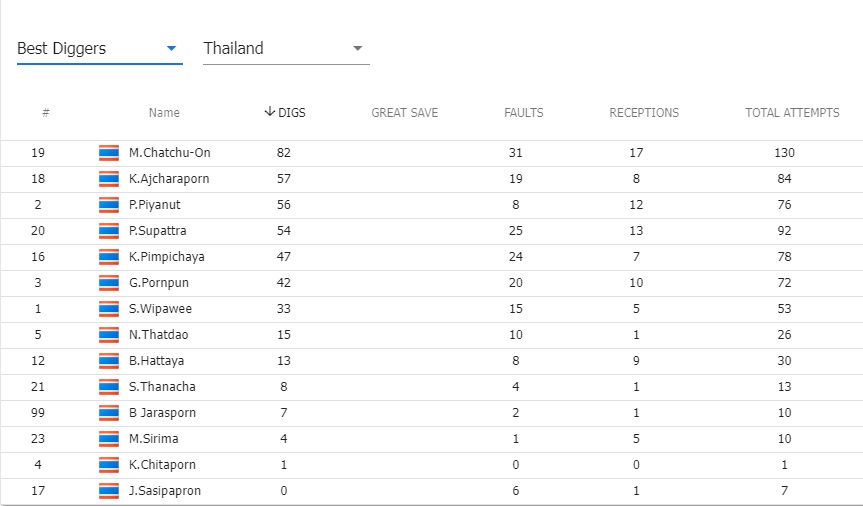The image size is (863, 506).
Task: Open the Best Diggers category dropdown
Action: 100,48
